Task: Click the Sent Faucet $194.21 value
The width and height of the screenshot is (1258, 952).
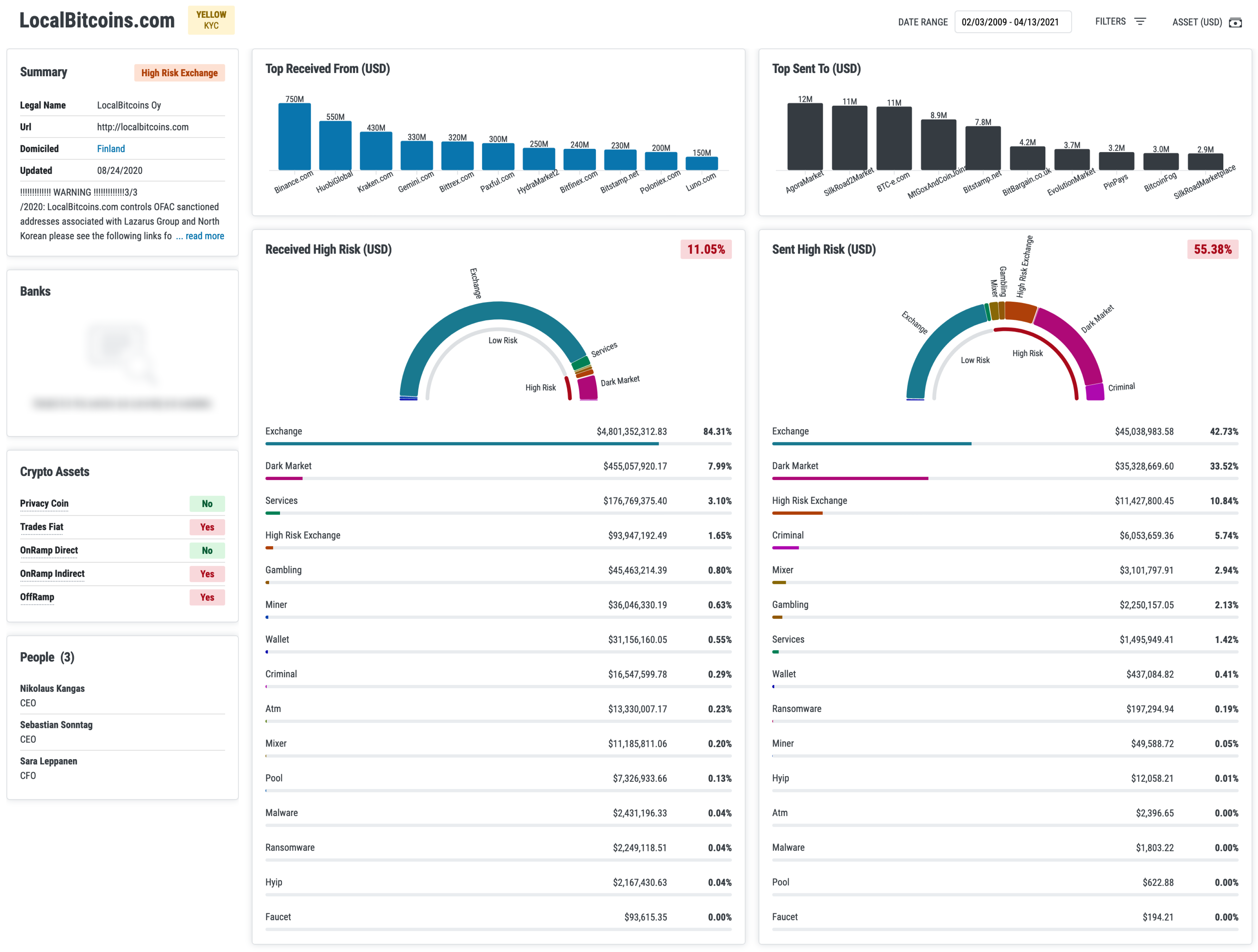Action: 1158,917
